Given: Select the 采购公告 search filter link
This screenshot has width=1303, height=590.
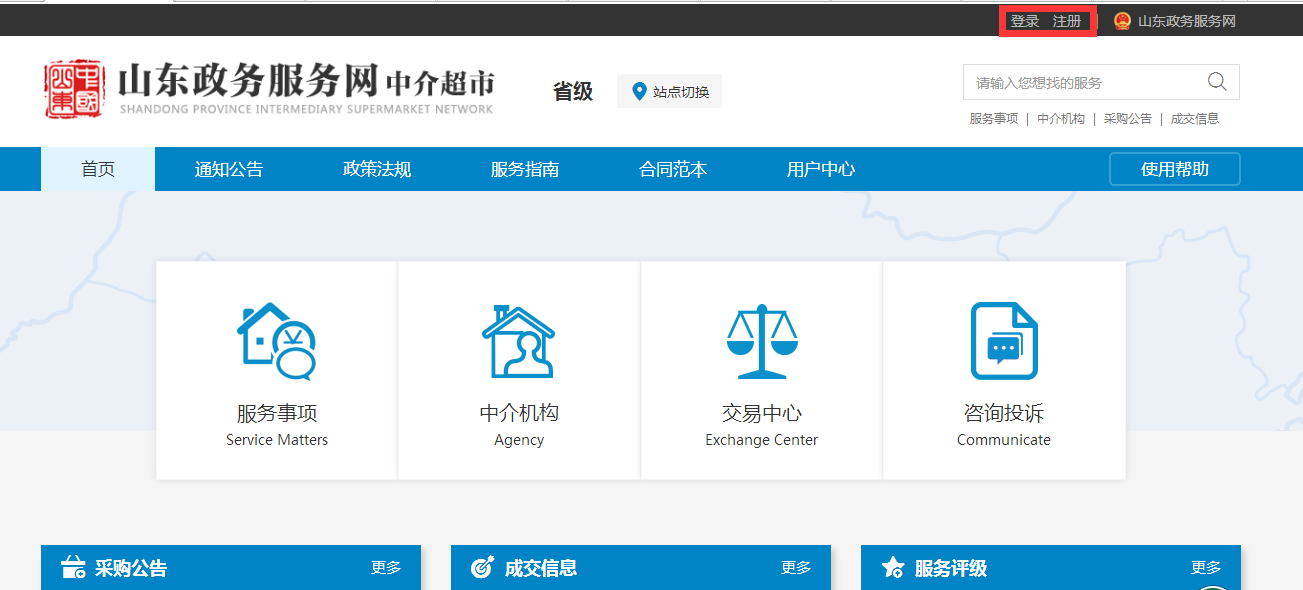Looking at the screenshot, I should [x=1128, y=118].
